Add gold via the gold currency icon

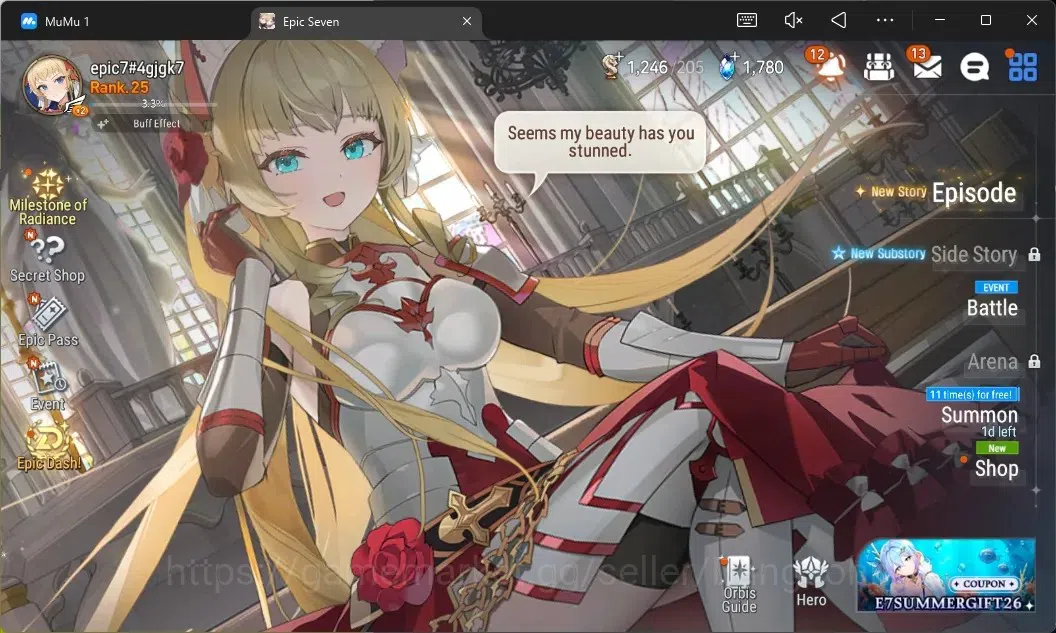click(x=612, y=67)
